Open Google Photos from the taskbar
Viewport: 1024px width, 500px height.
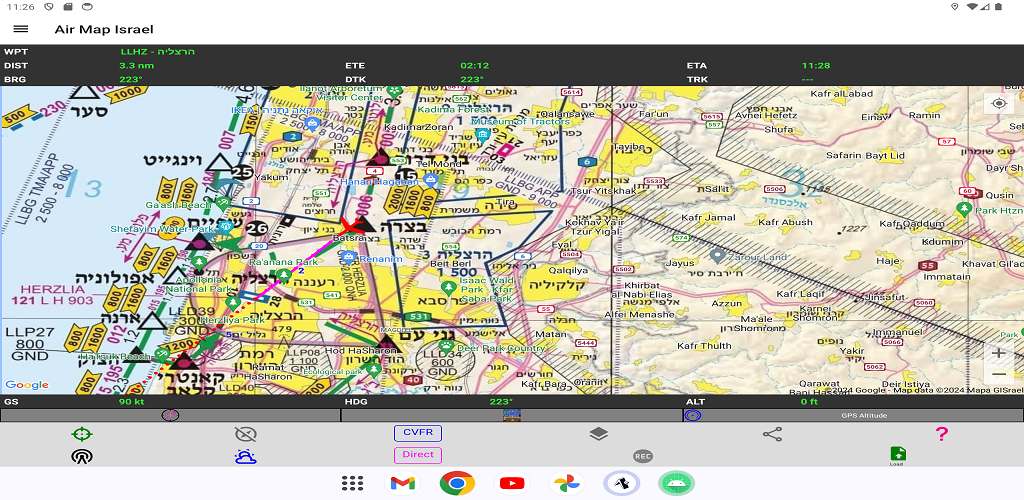(567, 483)
